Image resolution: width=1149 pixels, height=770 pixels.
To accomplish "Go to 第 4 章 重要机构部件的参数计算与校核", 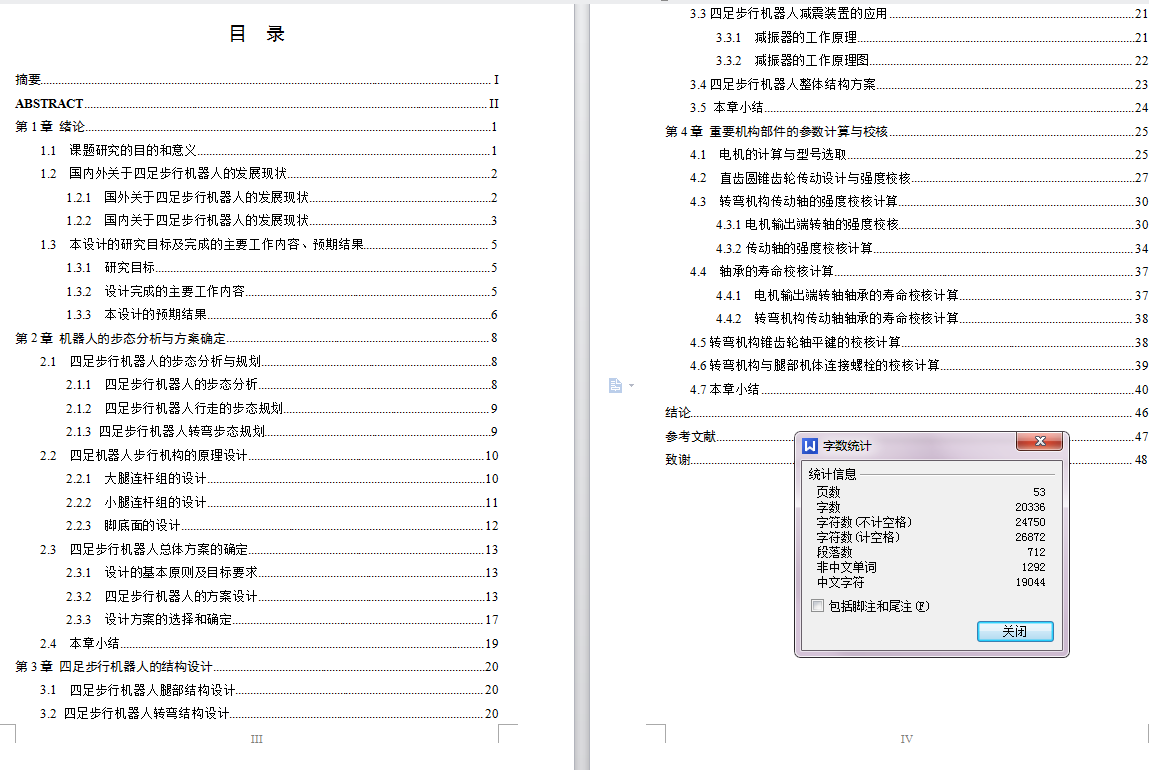I will coord(906,131).
